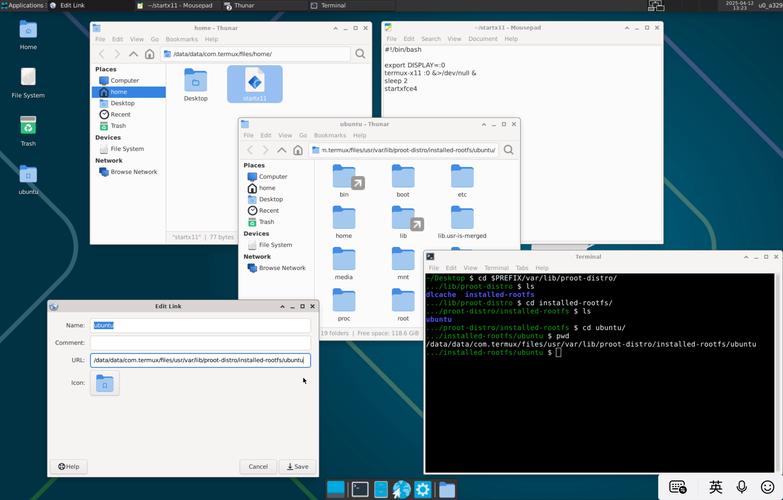
Task: Click the Comment text field
Action: tap(200, 342)
